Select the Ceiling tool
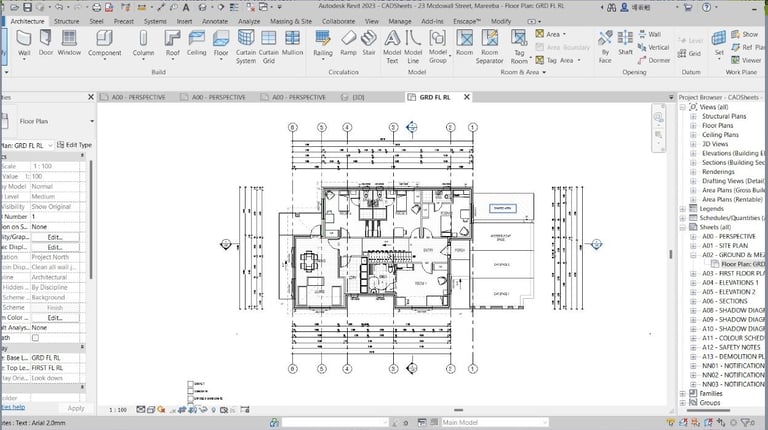This screenshot has width=768, height=430. (x=196, y=42)
